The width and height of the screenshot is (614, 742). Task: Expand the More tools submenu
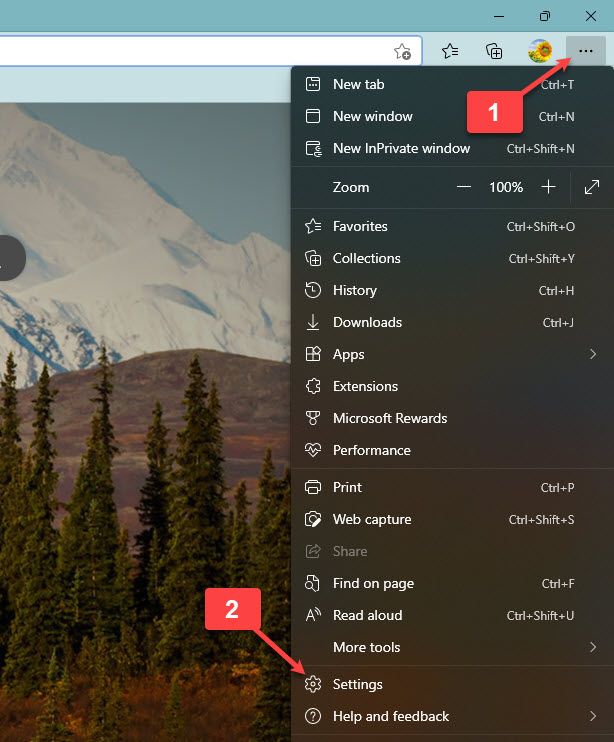pyautogui.click(x=450, y=647)
